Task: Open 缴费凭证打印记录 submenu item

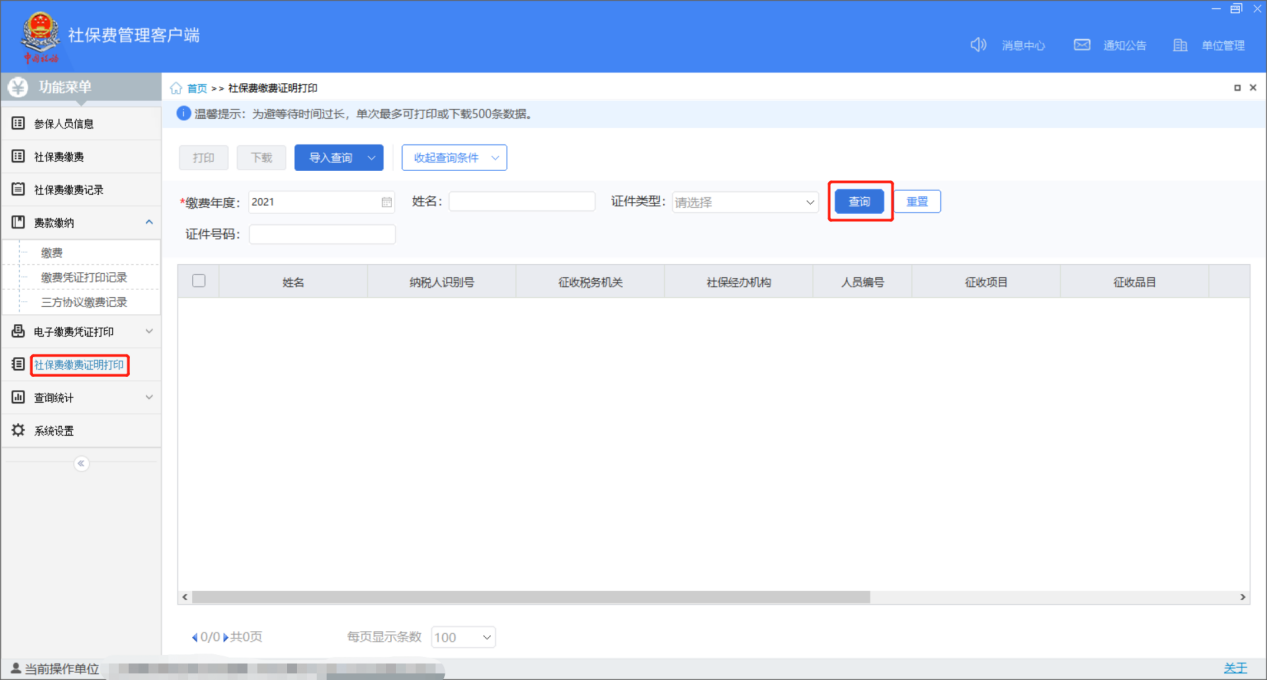Action: click(x=84, y=277)
